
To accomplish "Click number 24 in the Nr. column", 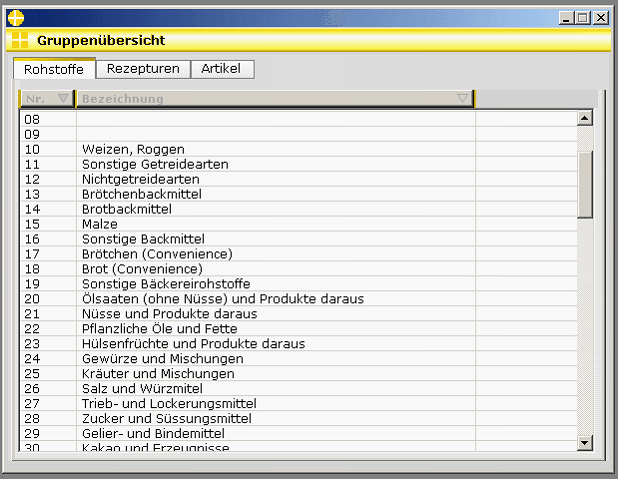I will tap(32, 359).
